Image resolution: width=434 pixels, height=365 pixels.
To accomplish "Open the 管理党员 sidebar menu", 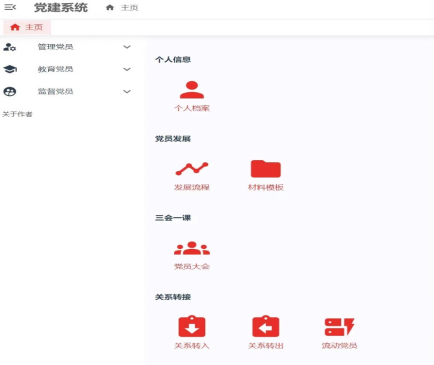I will point(67,47).
